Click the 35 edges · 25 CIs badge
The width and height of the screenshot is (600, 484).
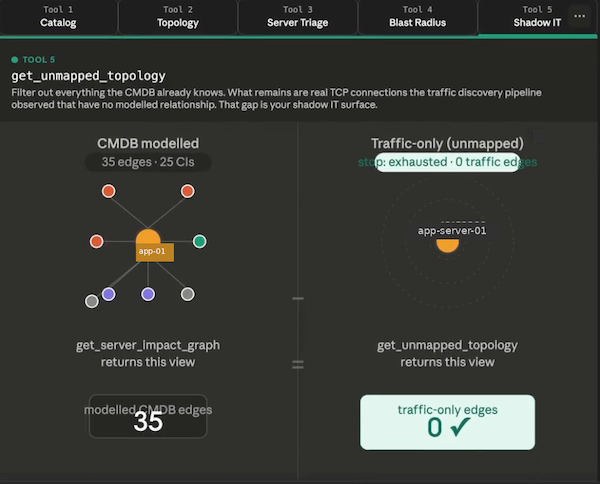(148, 162)
